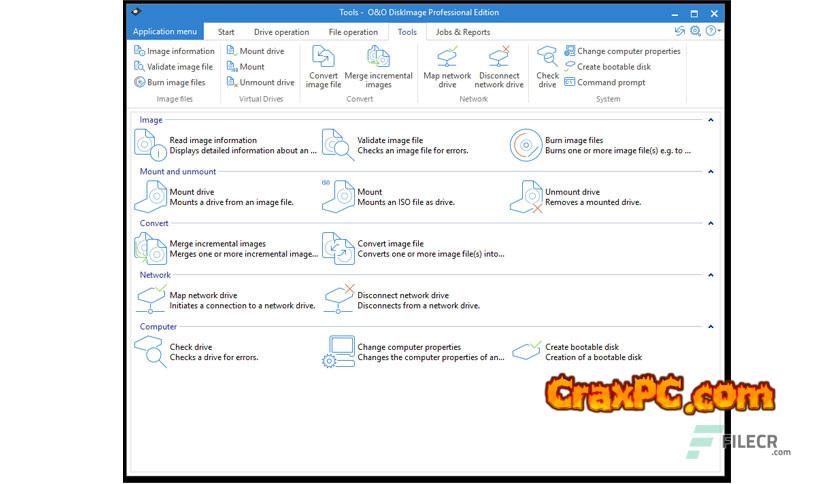Image resolution: width=836 pixels, height=484 pixels.
Task: Click Disconnect network drive ribbon button
Action: (499, 67)
